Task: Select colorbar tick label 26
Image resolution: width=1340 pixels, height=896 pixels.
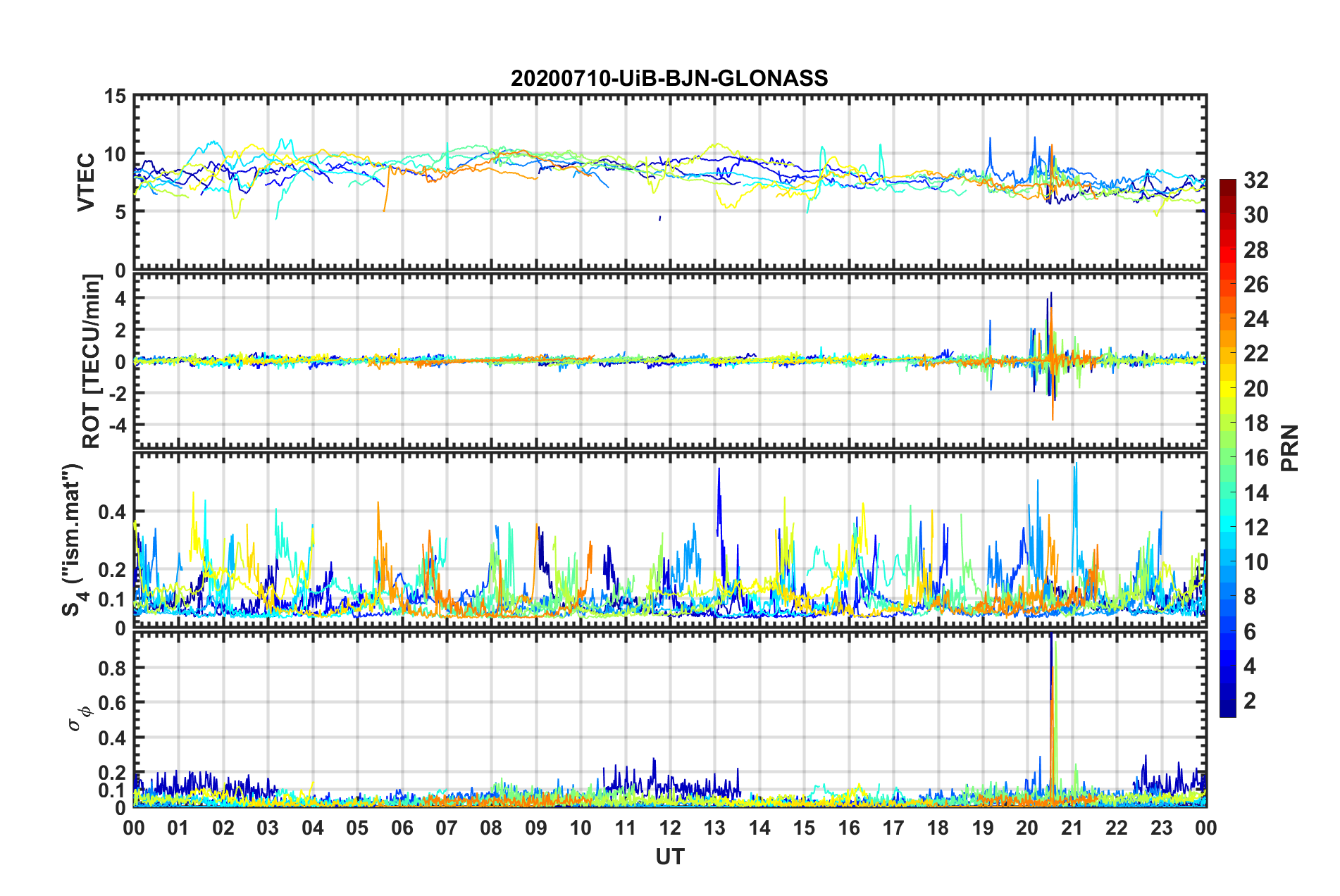Action: pos(1255,285)
